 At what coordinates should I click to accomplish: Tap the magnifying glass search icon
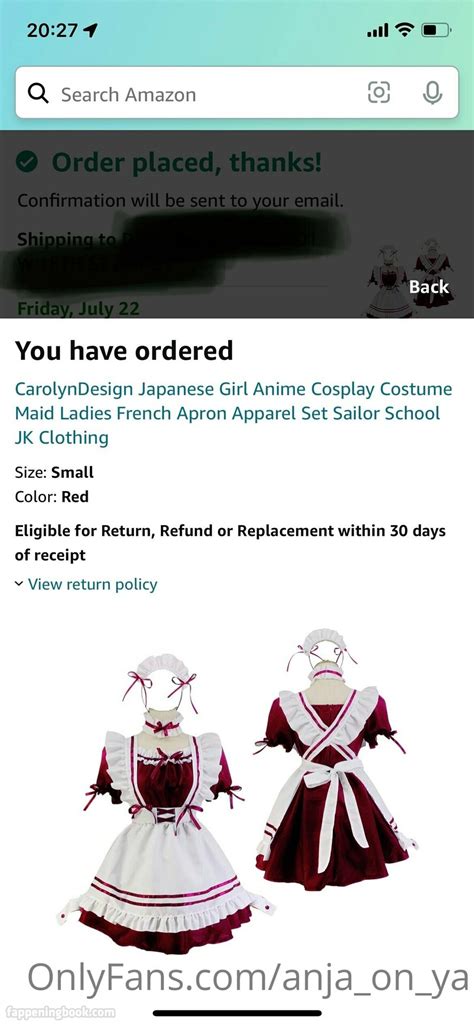[x=38, y=94]
